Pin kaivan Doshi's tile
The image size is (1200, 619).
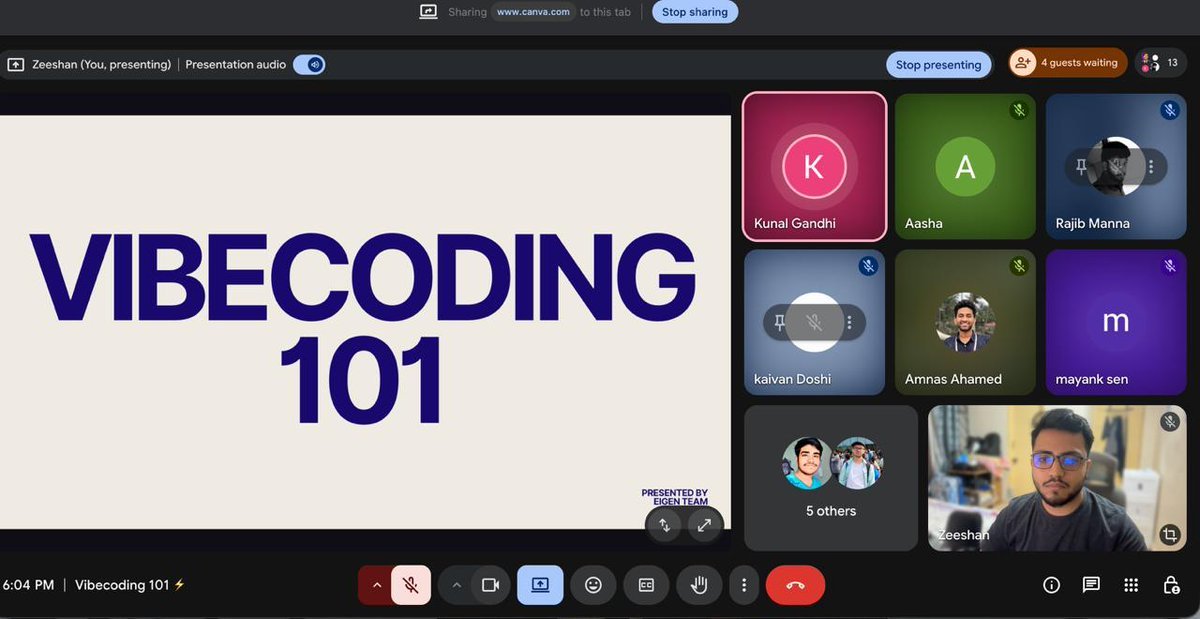coord(780,322)
